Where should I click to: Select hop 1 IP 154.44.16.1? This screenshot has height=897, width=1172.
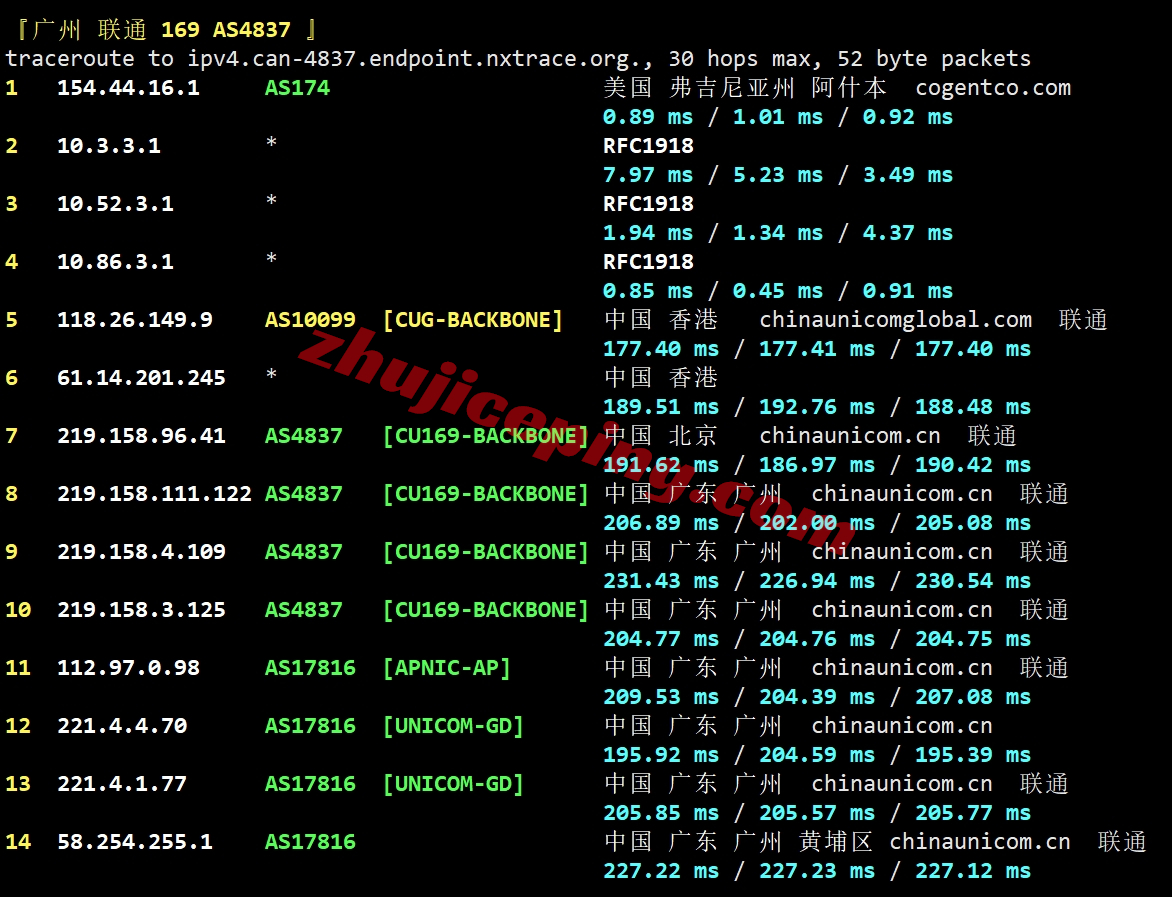coord(129,88)
